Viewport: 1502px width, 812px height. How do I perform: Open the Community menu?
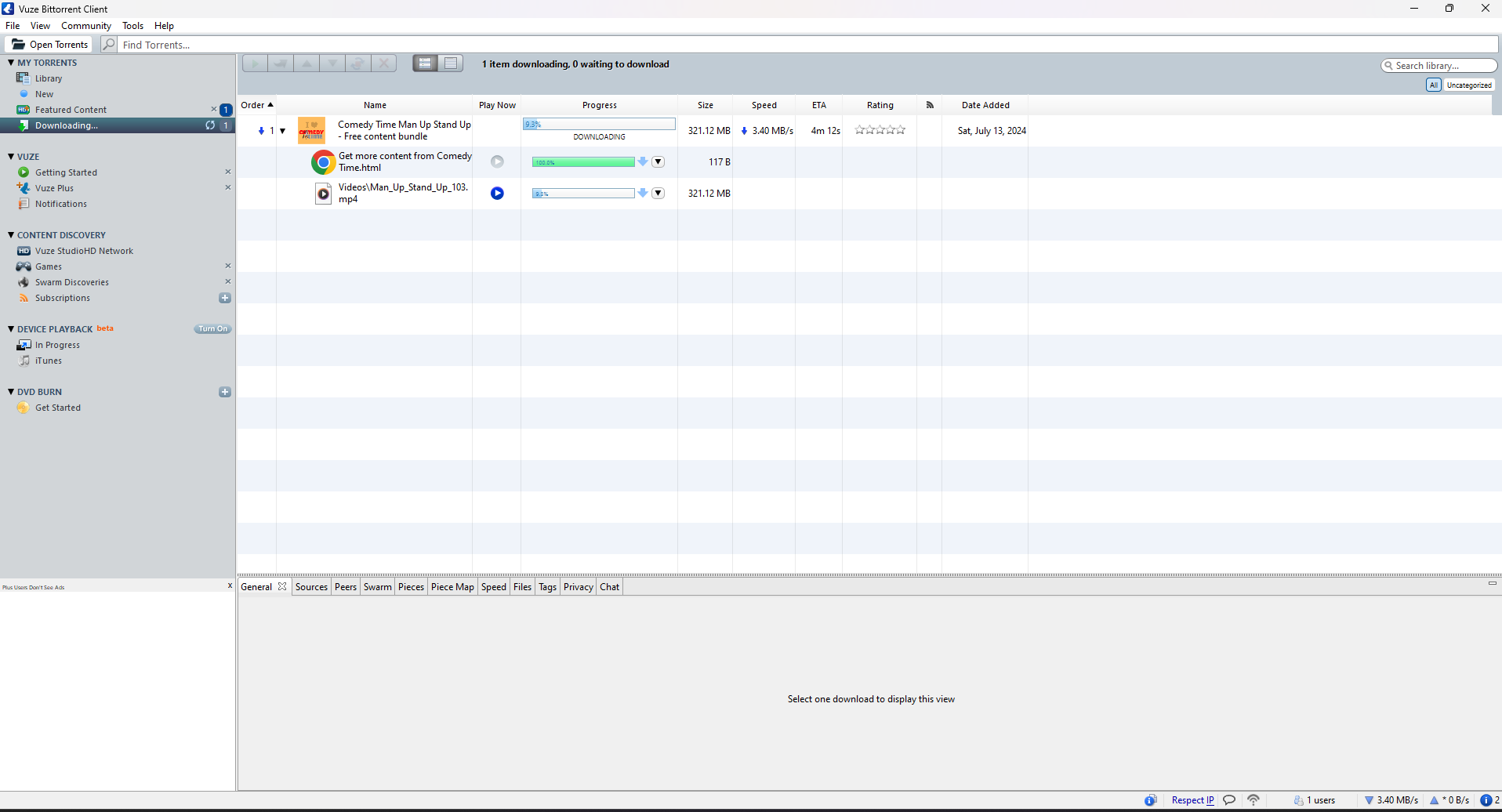point(86,26)
